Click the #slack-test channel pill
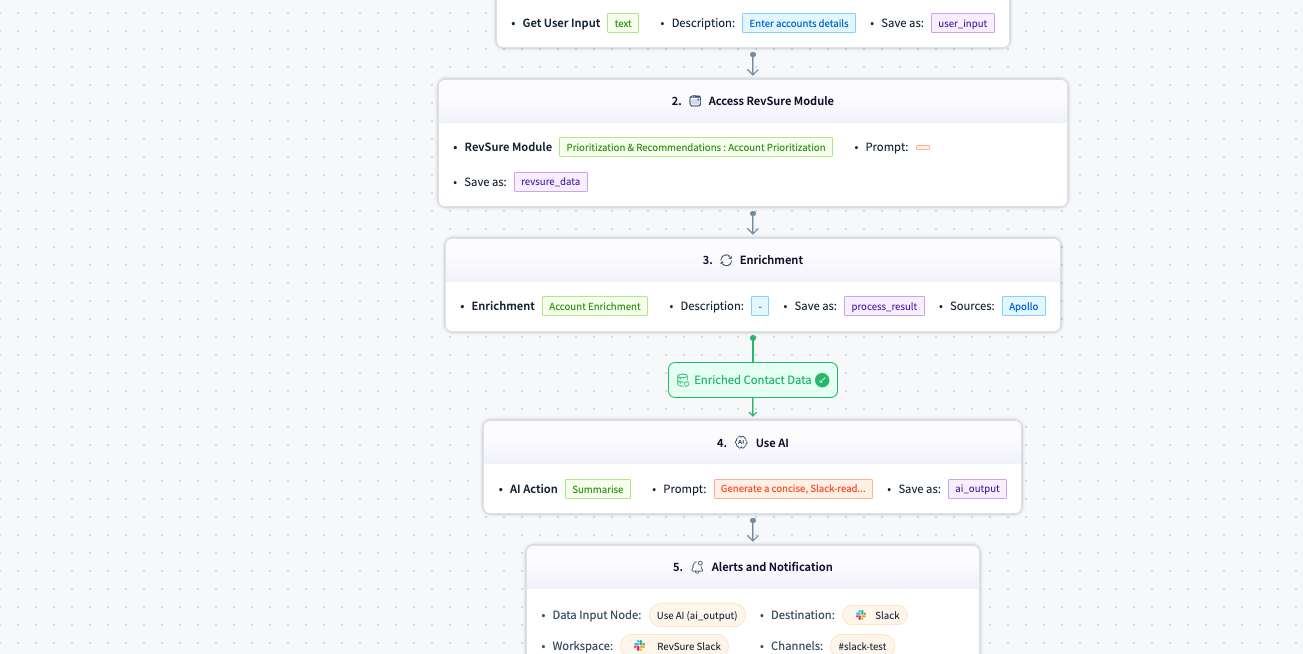Screen dimensions: 1303x654 point(862,646)
